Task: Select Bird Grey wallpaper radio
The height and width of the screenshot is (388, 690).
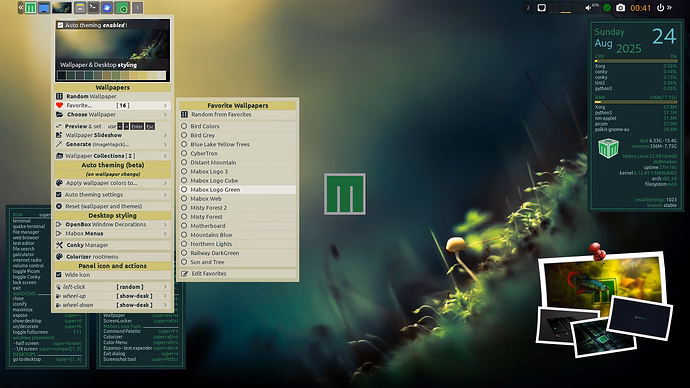Action: (x=184, y=135)
